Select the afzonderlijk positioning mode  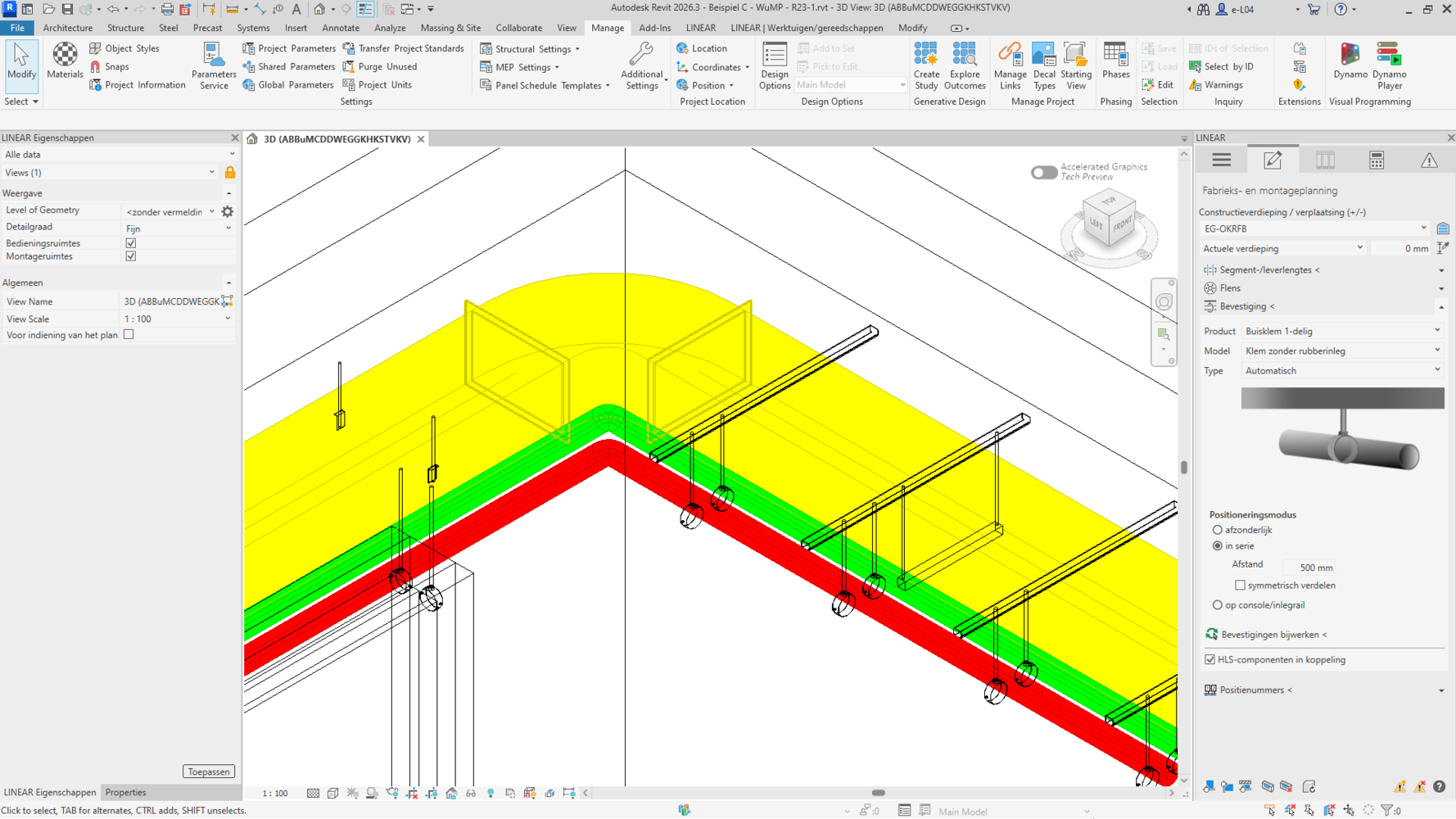[1218, 530]
